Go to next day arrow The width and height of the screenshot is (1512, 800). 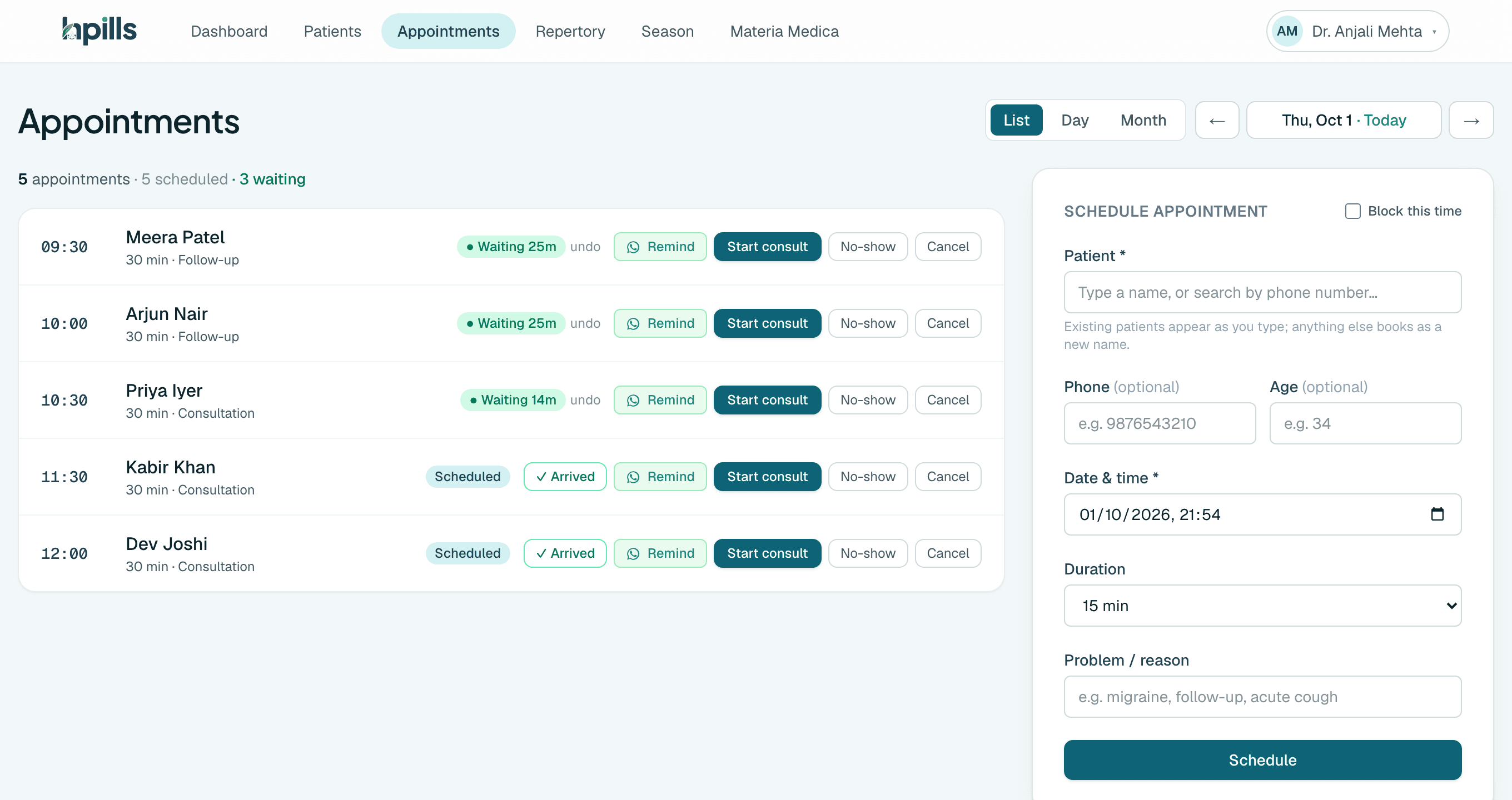(1471, 120)
